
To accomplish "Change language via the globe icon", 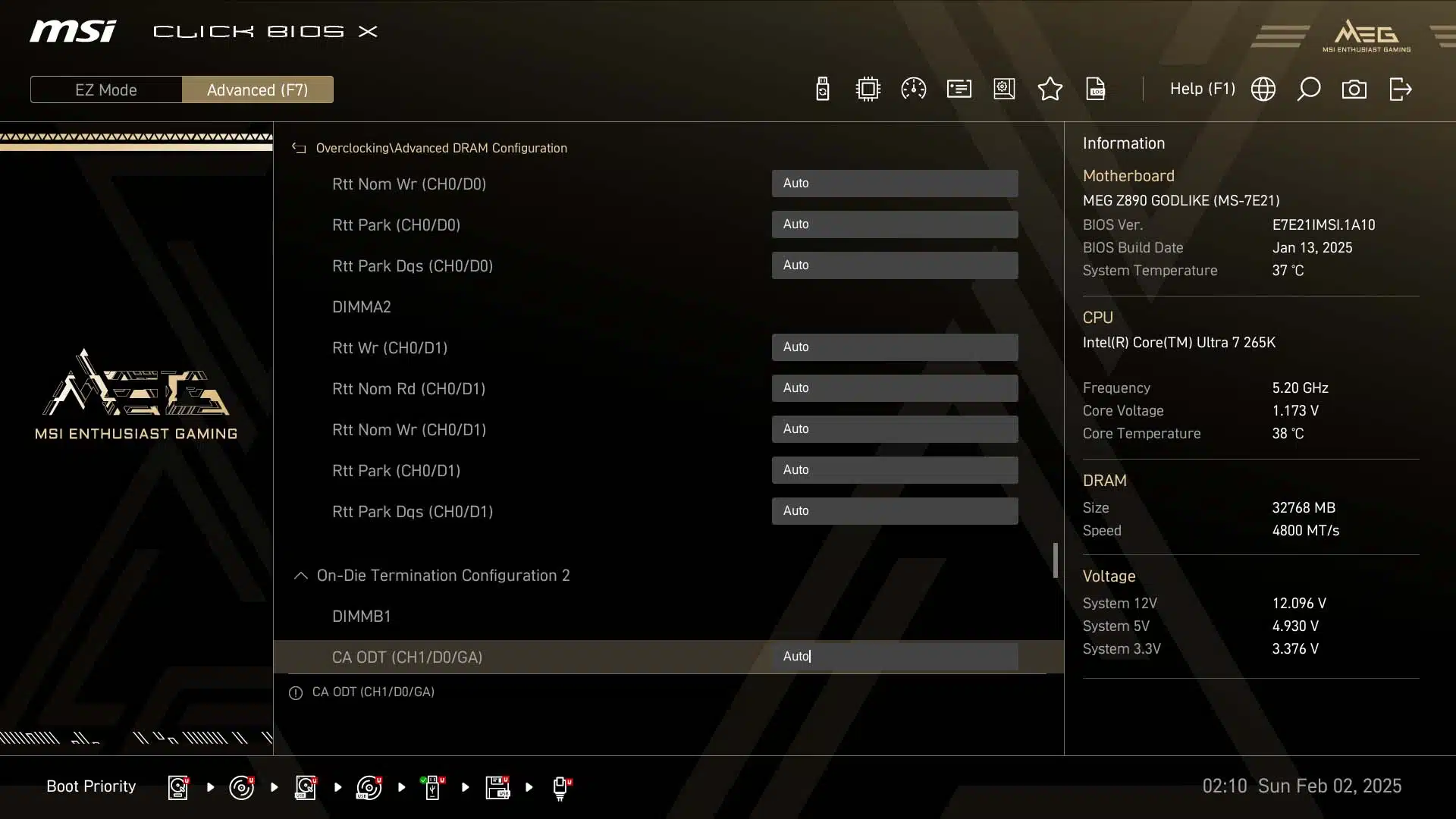I will pyautogui.click(x=1263, y=89).
